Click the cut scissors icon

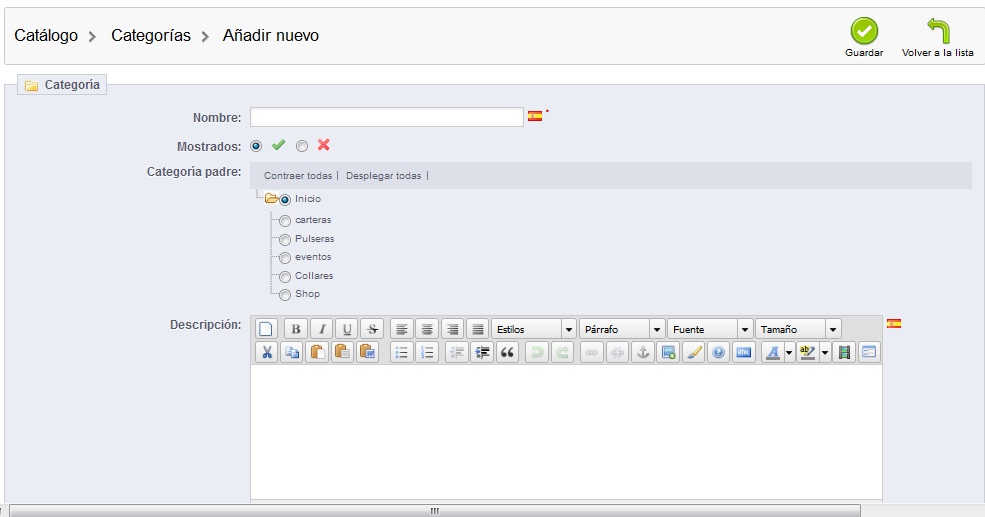[x=266, y=352]
